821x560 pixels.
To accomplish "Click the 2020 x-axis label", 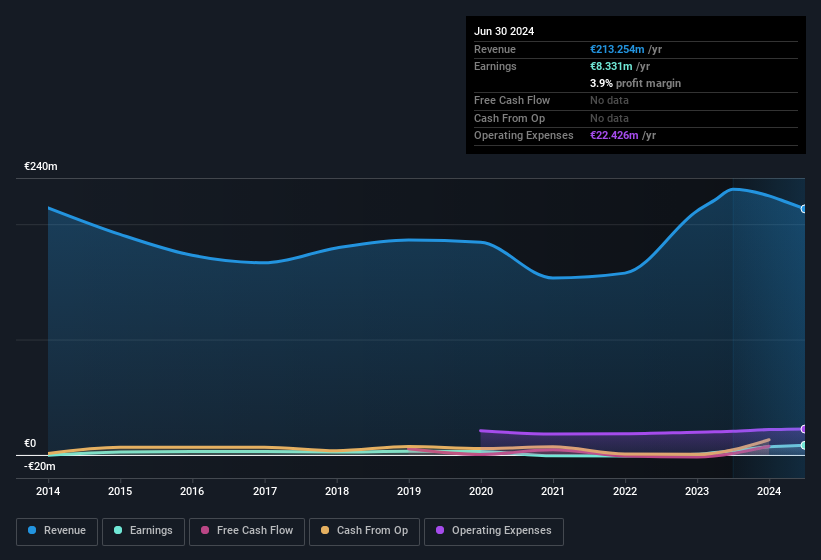I will (x=481, y=491).
